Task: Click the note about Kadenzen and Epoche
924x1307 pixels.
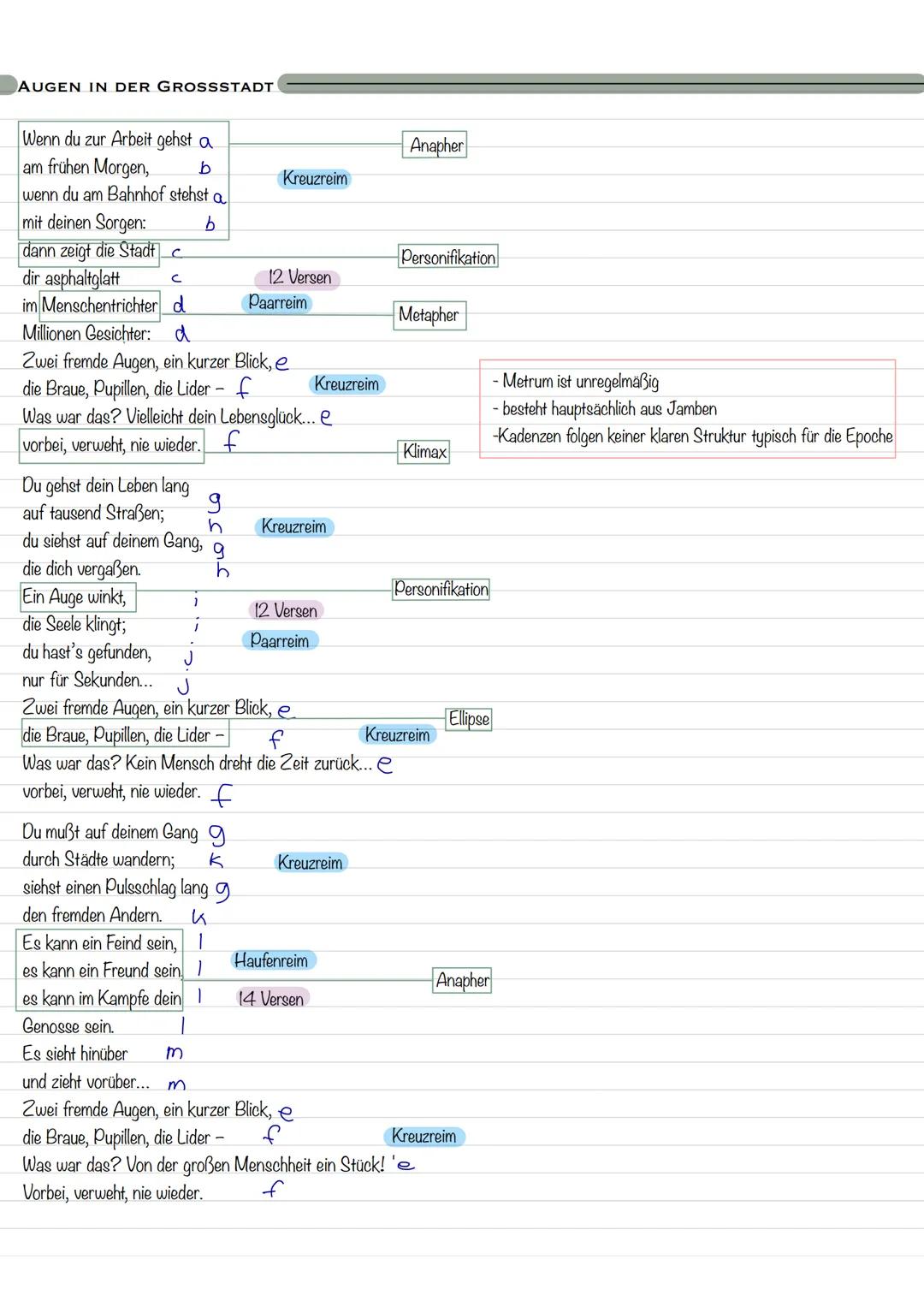Action: tap(692, 437)
